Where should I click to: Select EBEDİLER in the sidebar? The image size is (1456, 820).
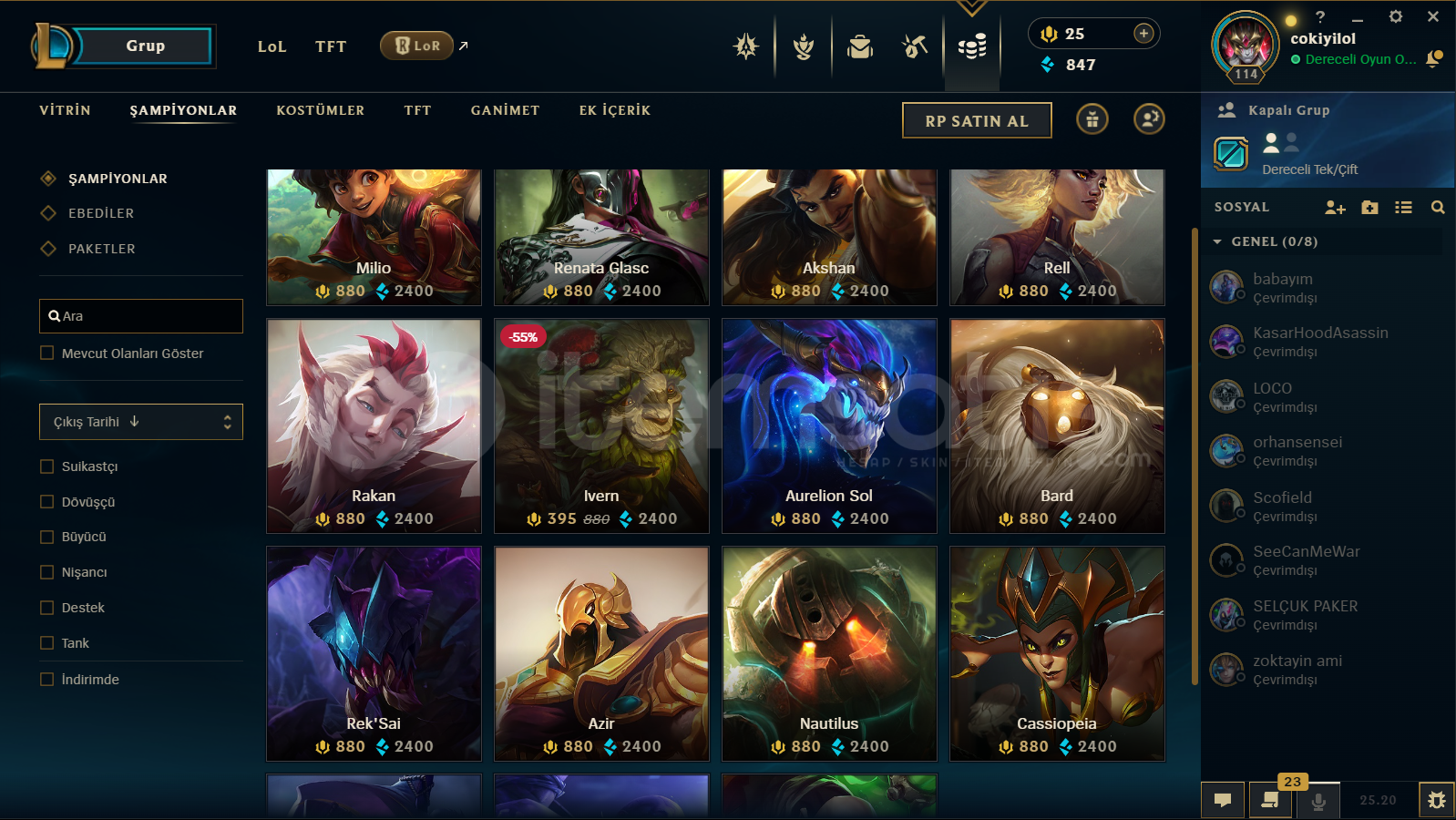point(101,213)
